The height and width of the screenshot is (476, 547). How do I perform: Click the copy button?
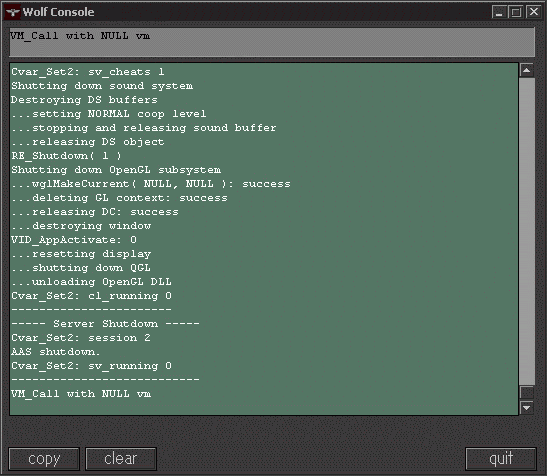(44, 459)
